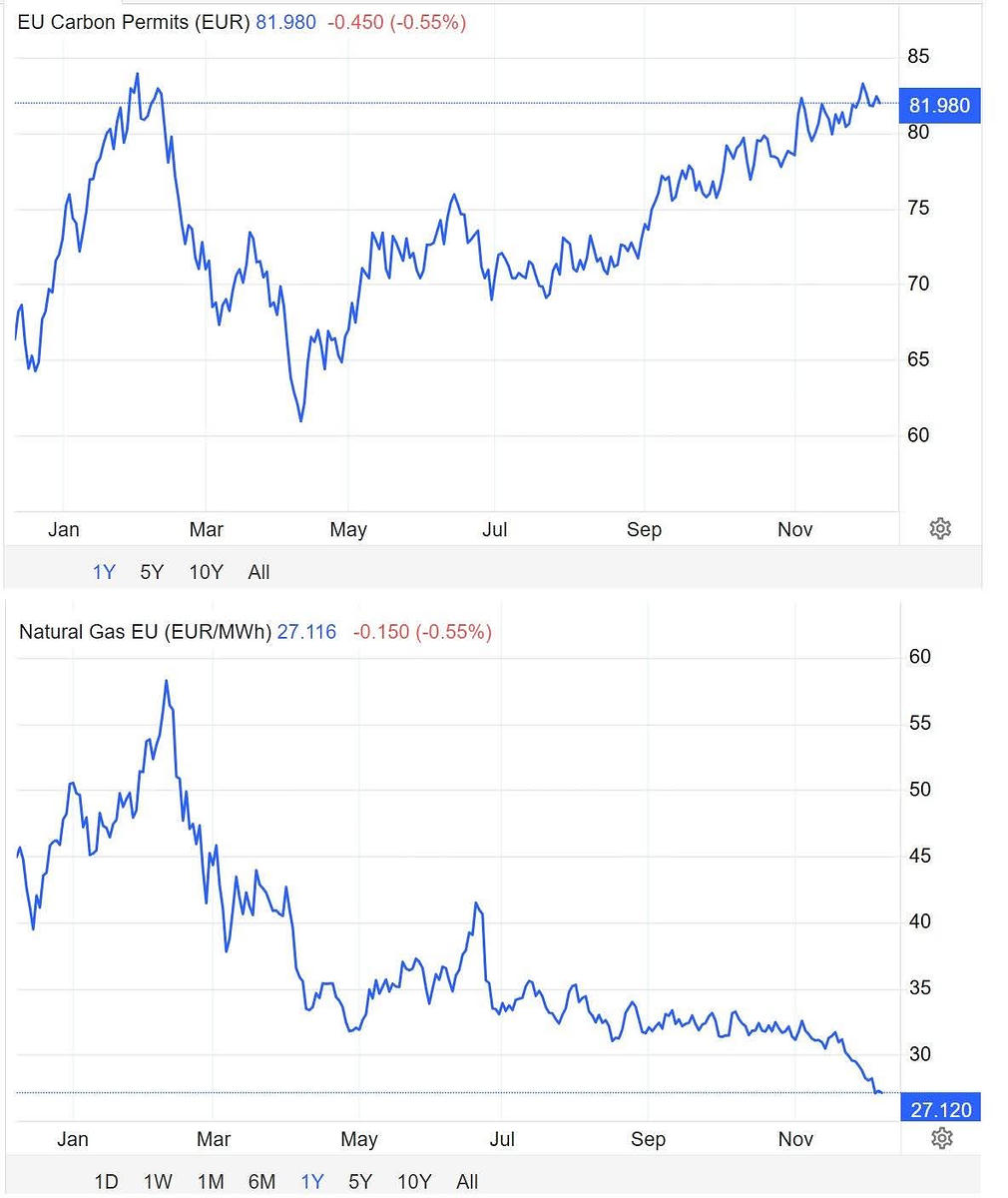Choose 10Y range for natural gas chart
The width and height of the screenshot is (1008, 1198).
click(414, 1182)
